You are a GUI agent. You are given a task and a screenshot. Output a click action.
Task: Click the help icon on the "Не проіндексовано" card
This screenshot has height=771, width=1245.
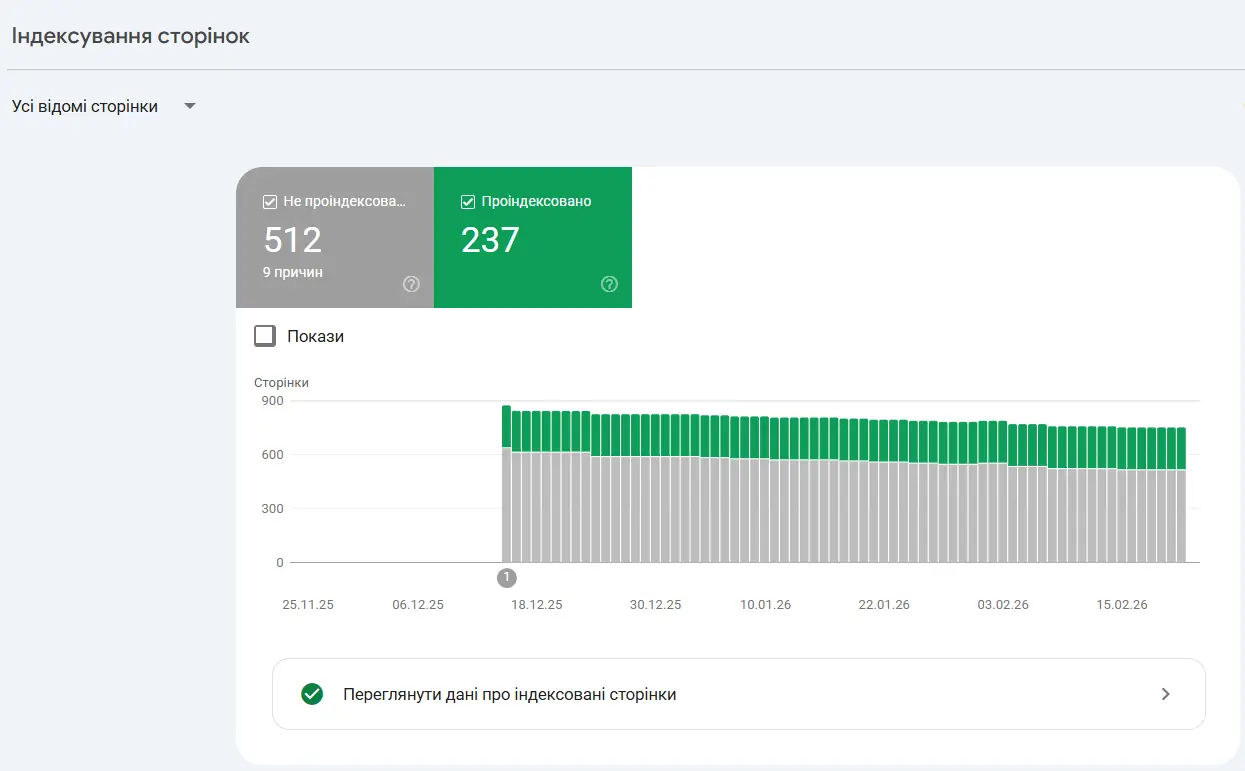(x=411, y=284)
